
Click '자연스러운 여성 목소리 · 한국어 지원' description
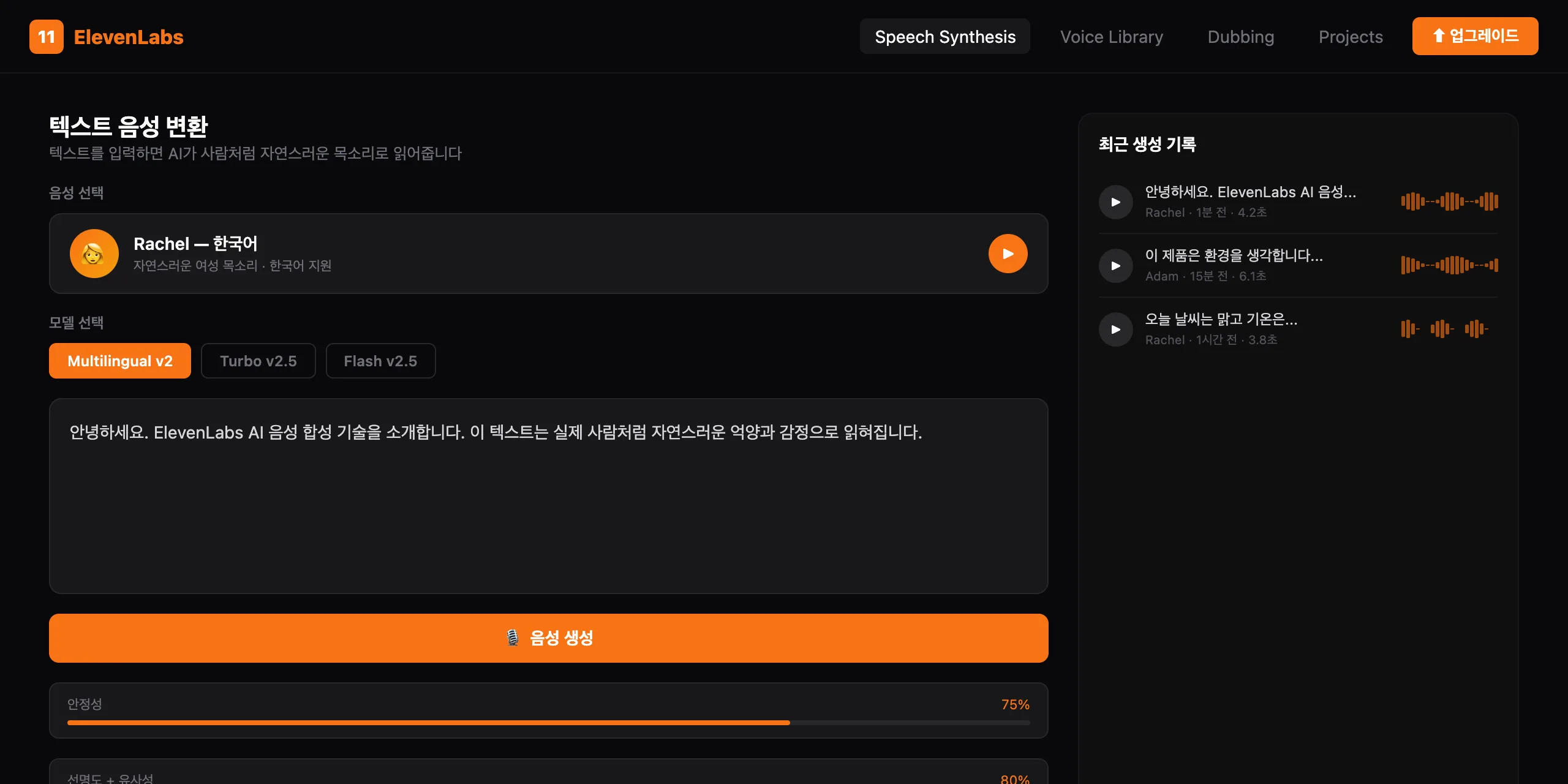coord(233,266)
